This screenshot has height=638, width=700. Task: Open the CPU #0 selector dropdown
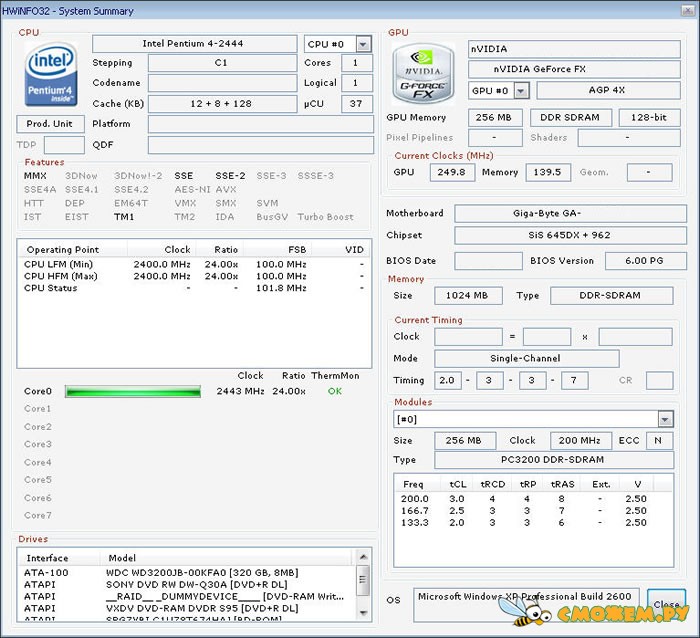pyautogui.click(x=363, y=44)
